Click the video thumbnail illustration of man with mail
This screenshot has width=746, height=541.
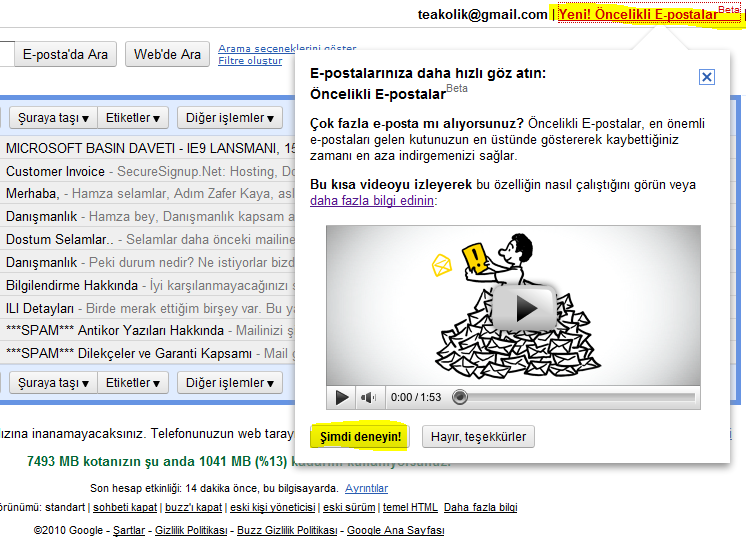pyautogui.click(x=513, y=305)
